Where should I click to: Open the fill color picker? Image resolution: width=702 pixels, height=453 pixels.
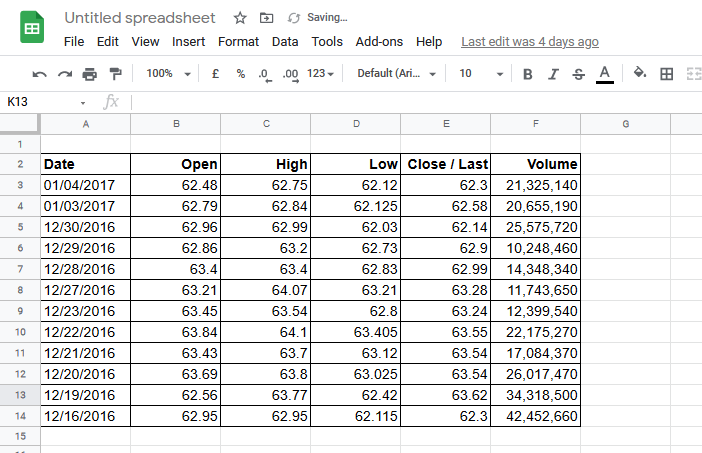pos(640,73)
